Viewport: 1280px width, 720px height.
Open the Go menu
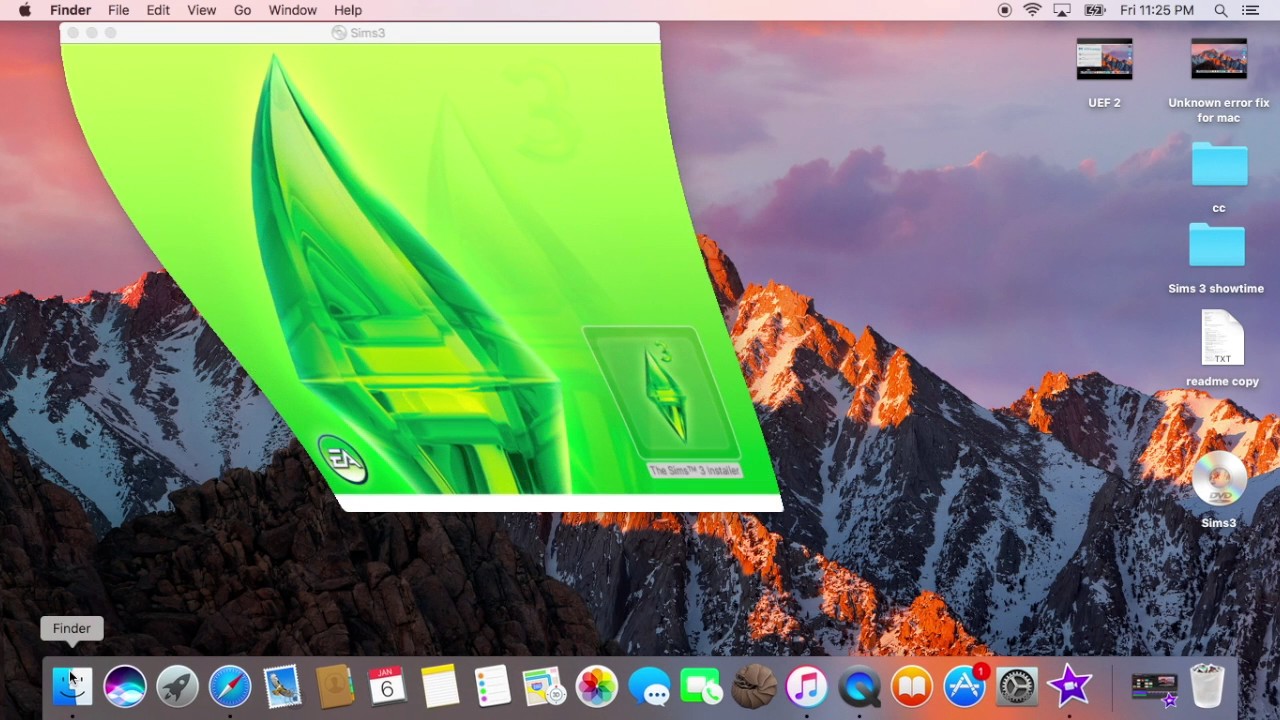pos(242,10)
